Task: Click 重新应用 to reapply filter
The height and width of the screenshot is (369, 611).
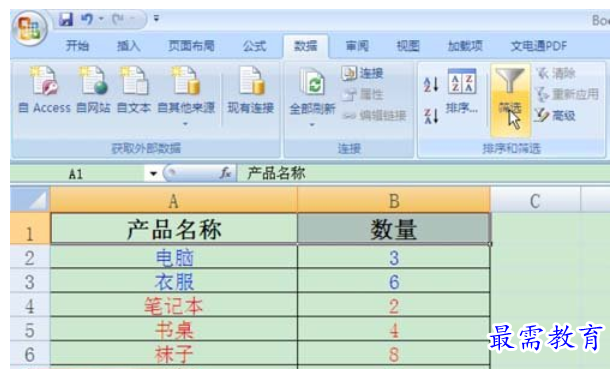Action: [x=567, y=94]
